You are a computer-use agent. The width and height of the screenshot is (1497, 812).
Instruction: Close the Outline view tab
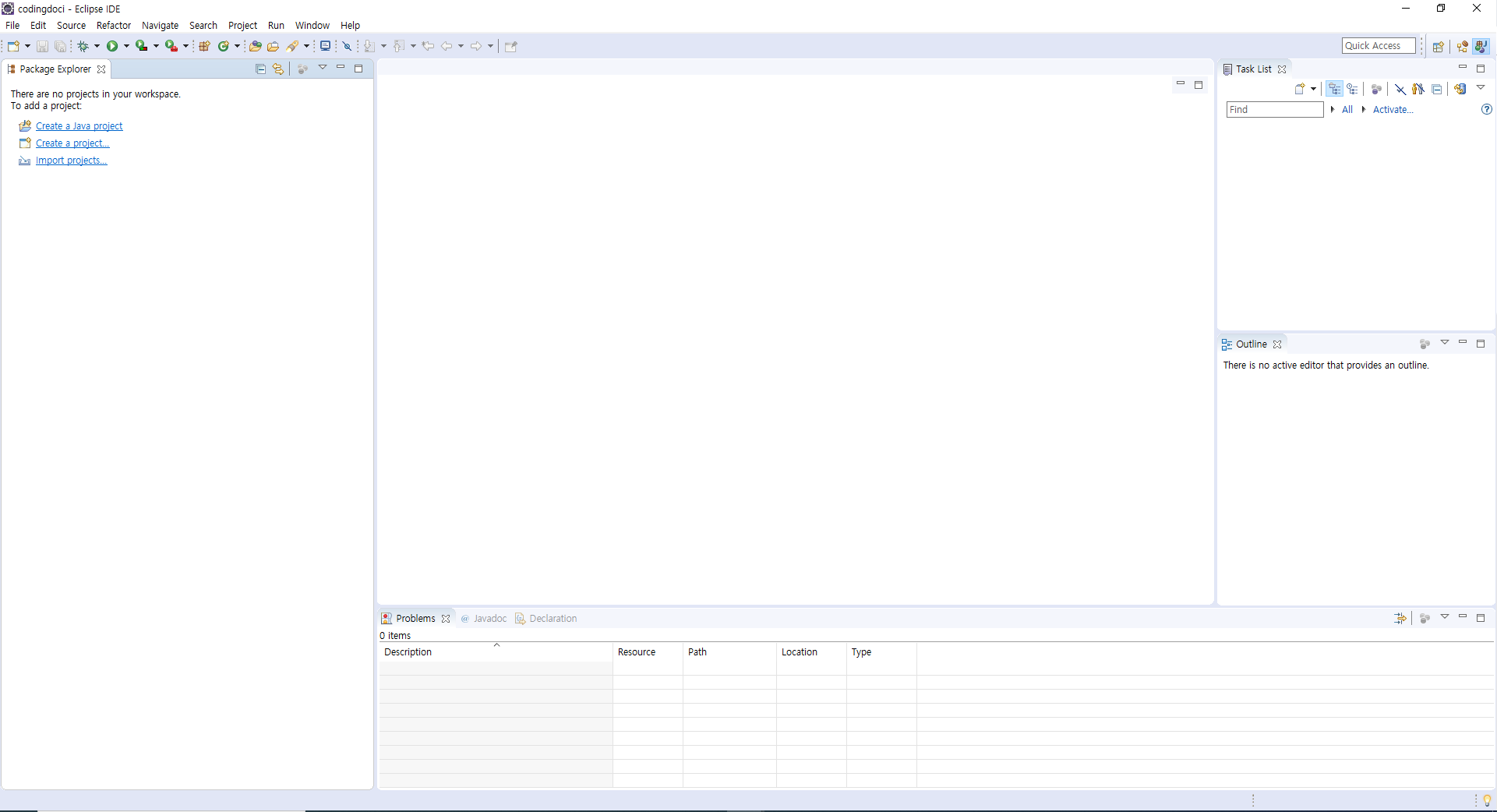point(1277,344)
